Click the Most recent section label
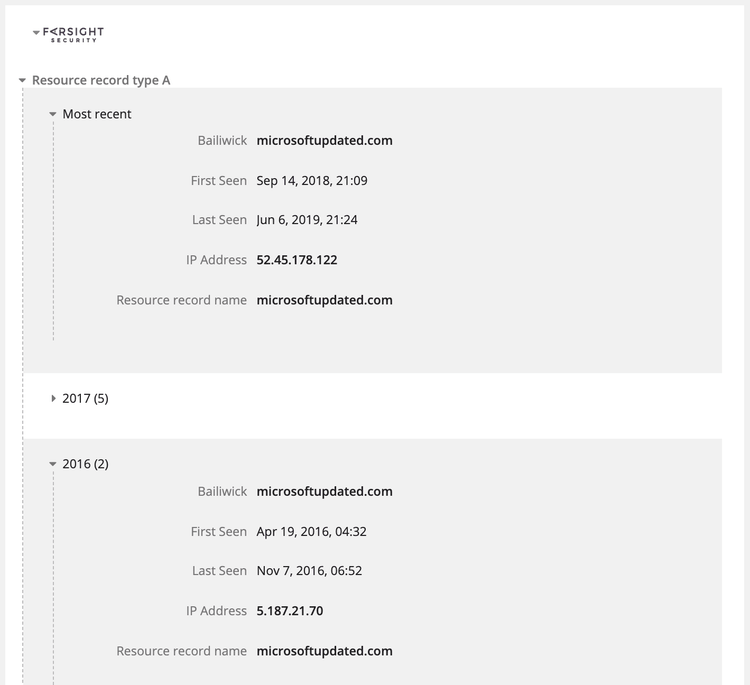Viewport: 750px width, 685px height. tap(97, 114)
